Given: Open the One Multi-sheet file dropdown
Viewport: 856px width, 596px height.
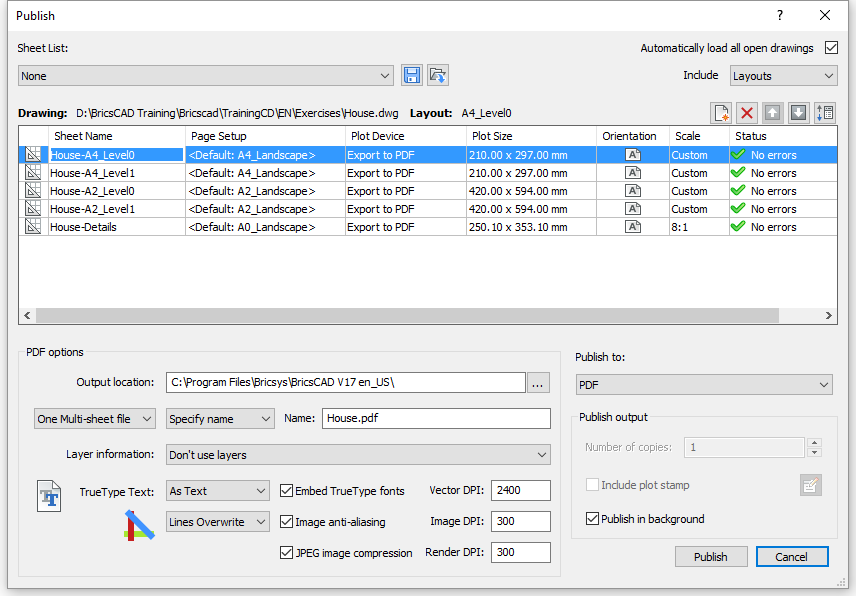Looking at the screenshot, I should click(94, 419).
